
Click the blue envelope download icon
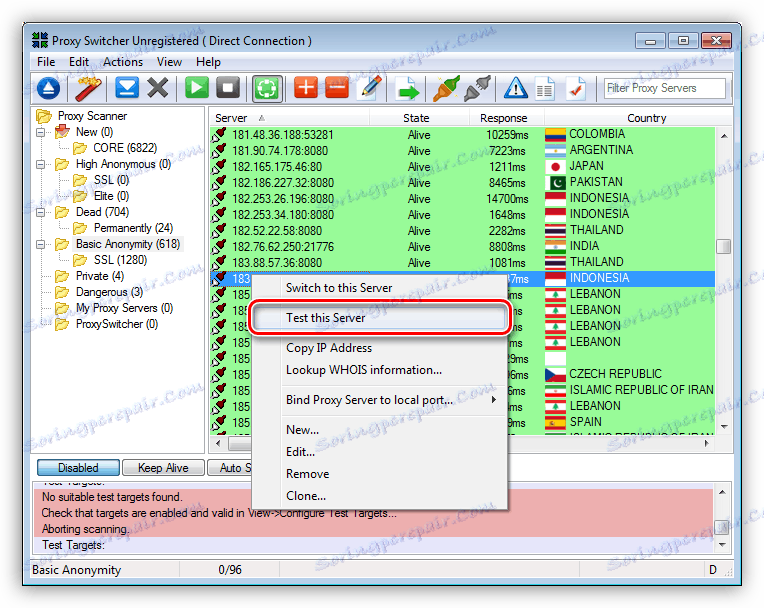tap(127, 89)
